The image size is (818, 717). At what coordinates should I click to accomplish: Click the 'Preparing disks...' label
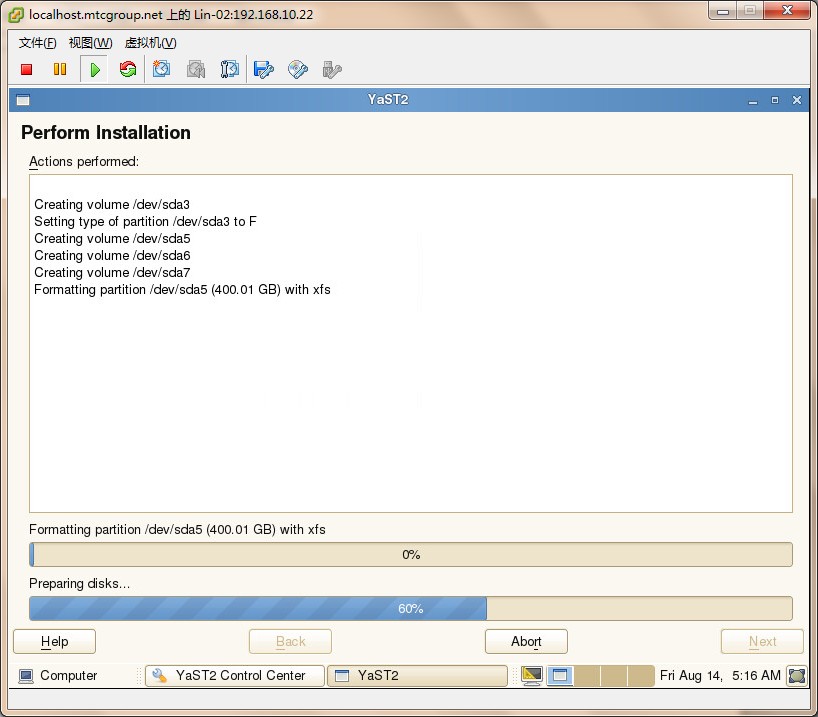coord(79,583)
